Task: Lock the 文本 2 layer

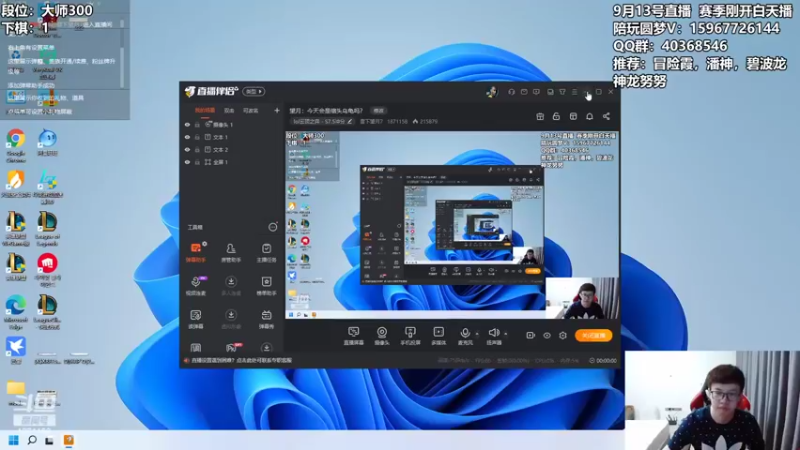Action: pyautogui.click(x=197, y=149)
